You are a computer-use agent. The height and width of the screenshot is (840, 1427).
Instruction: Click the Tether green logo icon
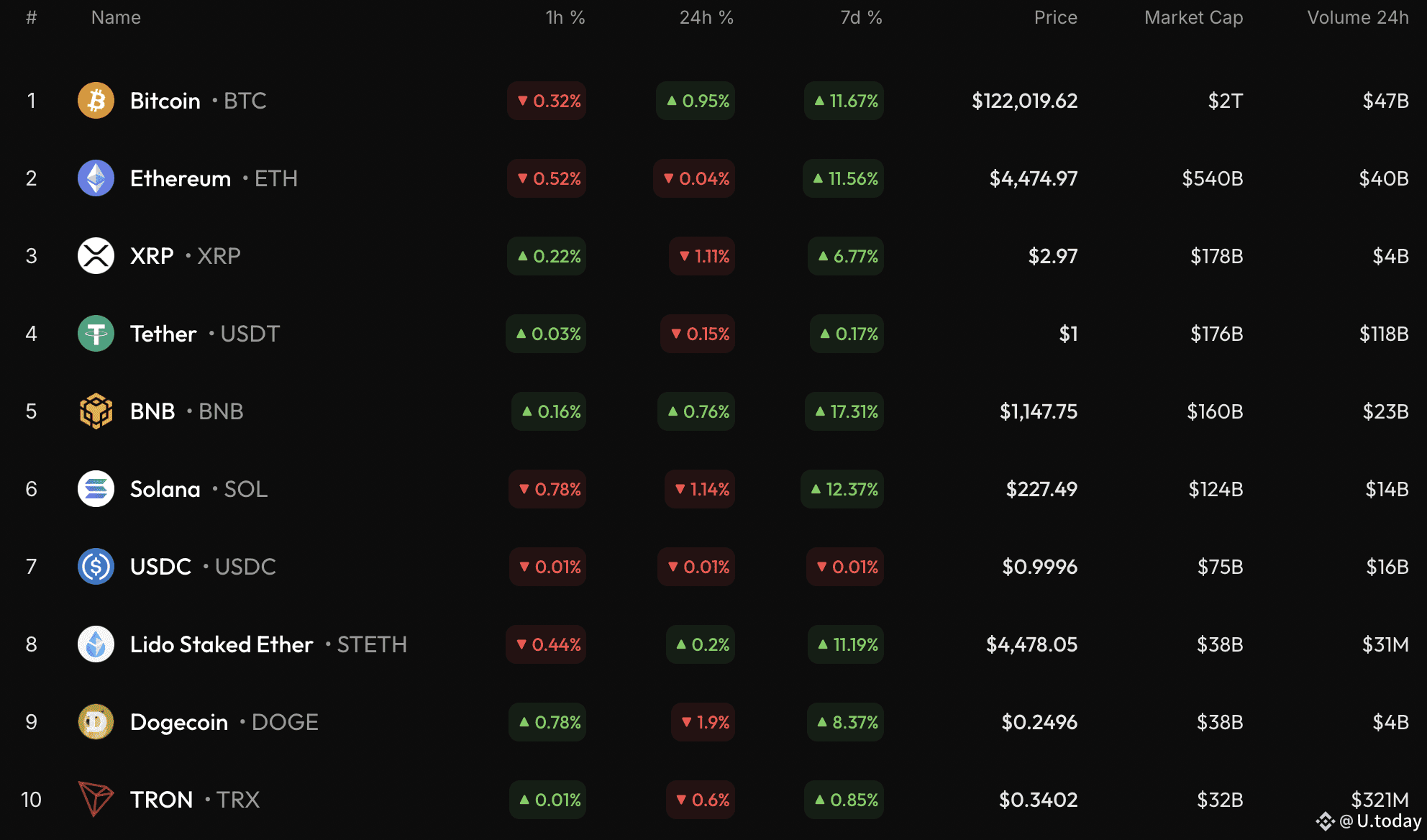point(96,334)
